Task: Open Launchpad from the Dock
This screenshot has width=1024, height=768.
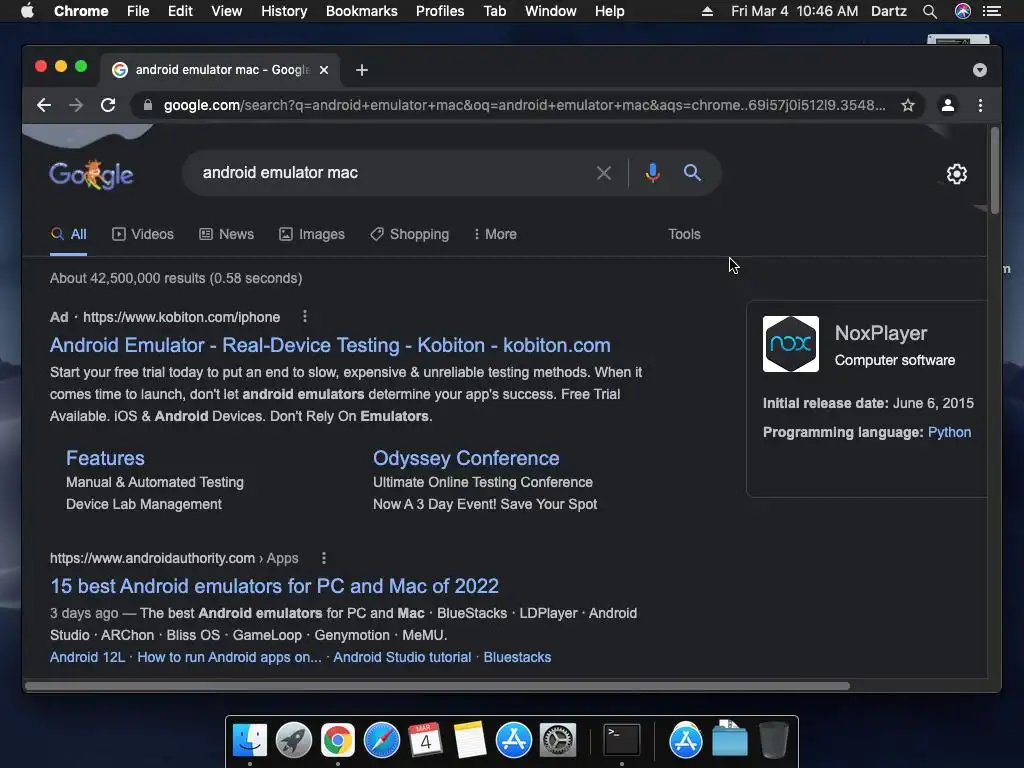Action: coord(294,740)
